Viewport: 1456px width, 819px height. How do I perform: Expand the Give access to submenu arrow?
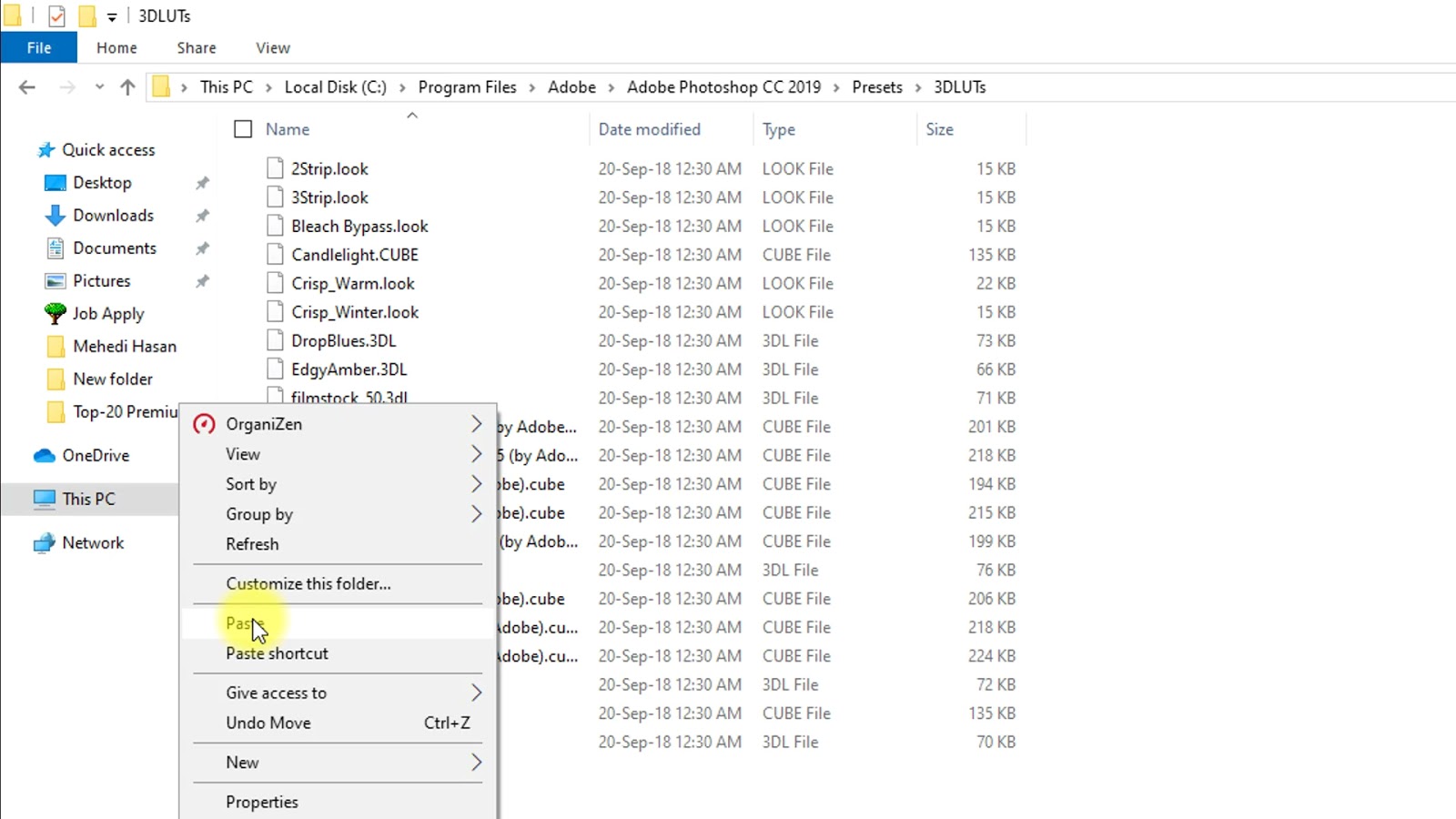[x=476, y=693]
